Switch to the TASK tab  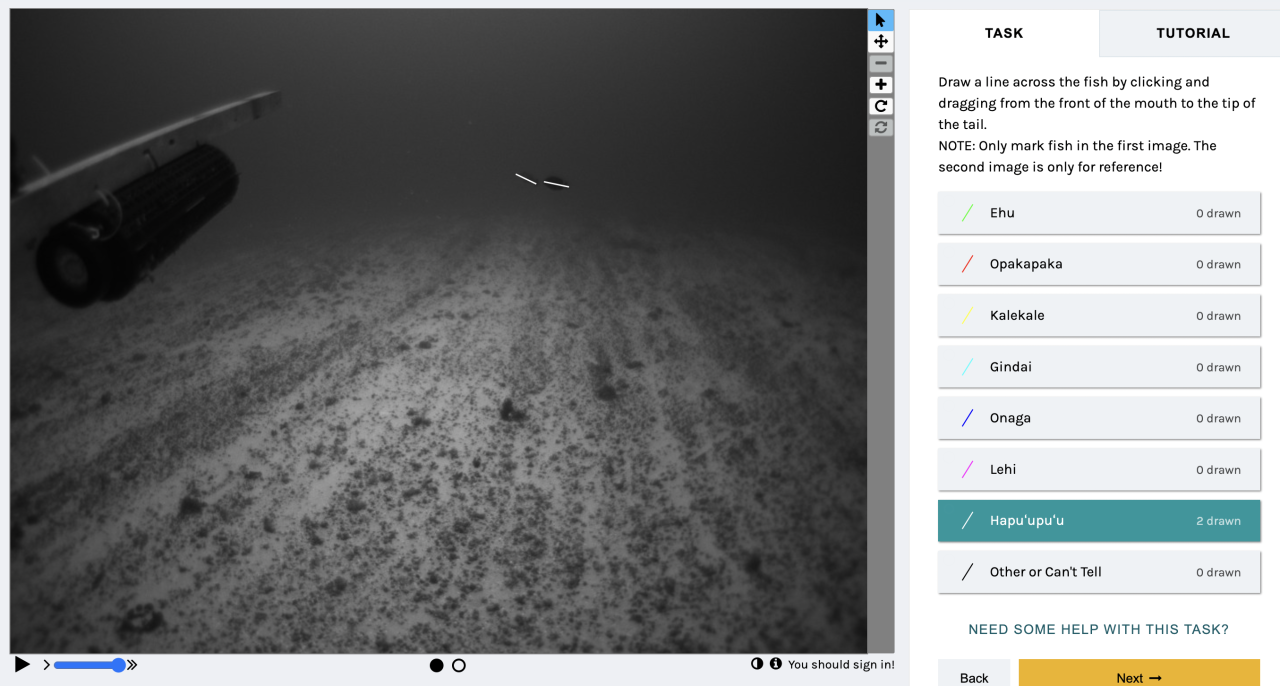coord(1004,33)
